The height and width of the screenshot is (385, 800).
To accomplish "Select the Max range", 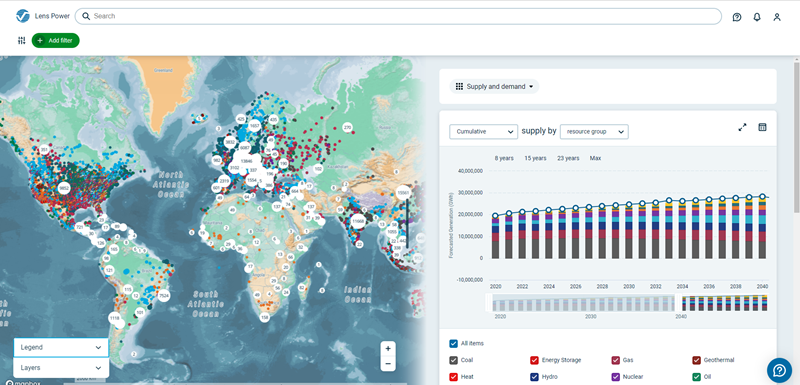I will point(595,158).
